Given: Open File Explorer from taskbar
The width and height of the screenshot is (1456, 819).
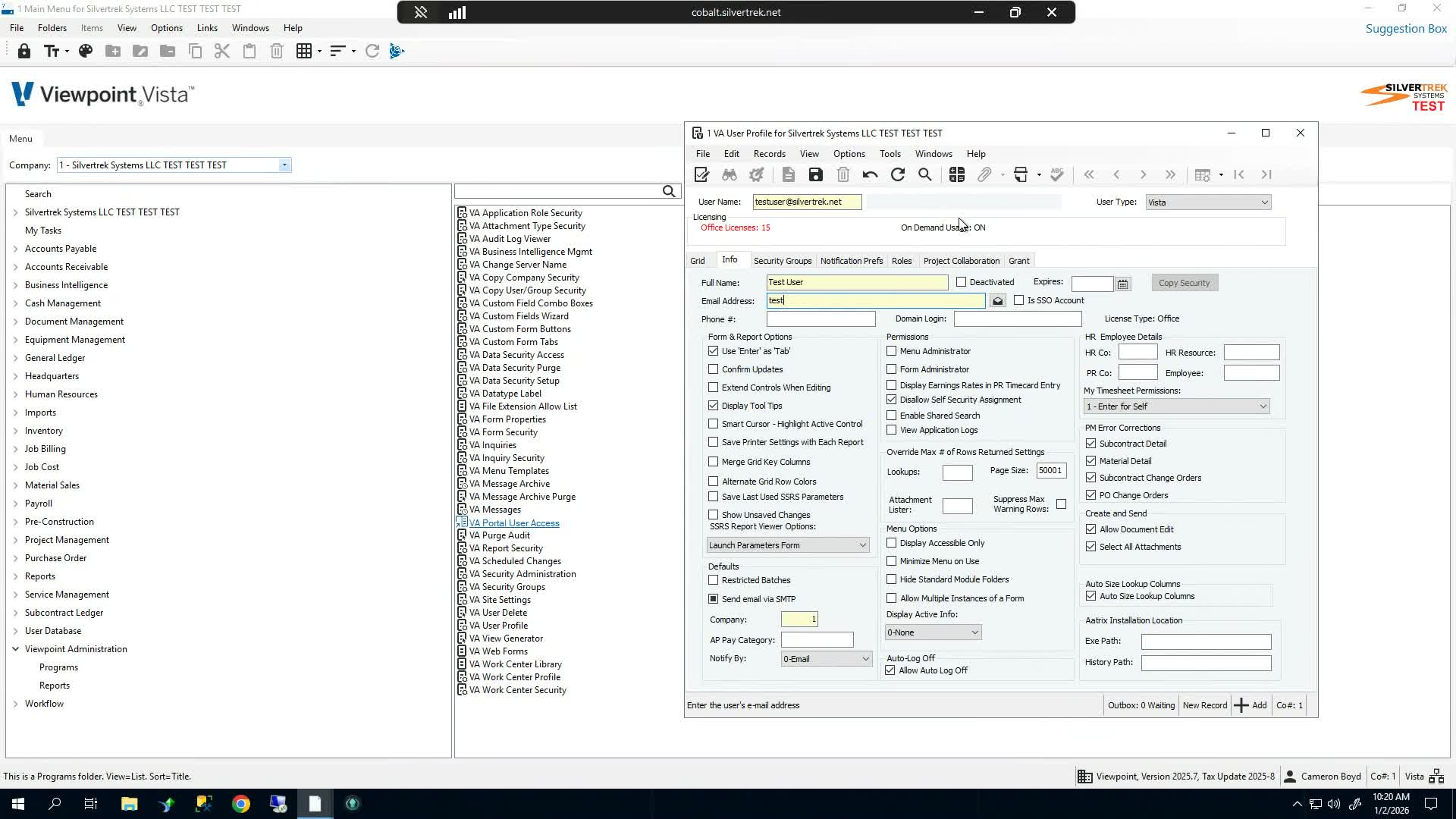Looking at the screenshot, I should (129, 804).
